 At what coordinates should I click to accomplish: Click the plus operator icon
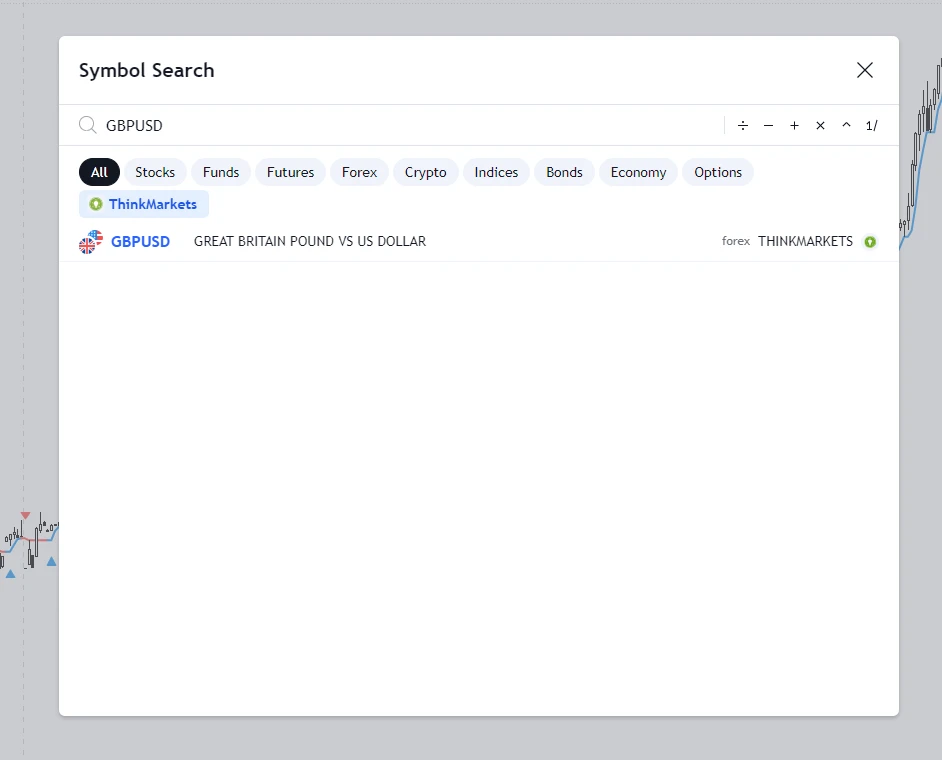pos(794,126)
